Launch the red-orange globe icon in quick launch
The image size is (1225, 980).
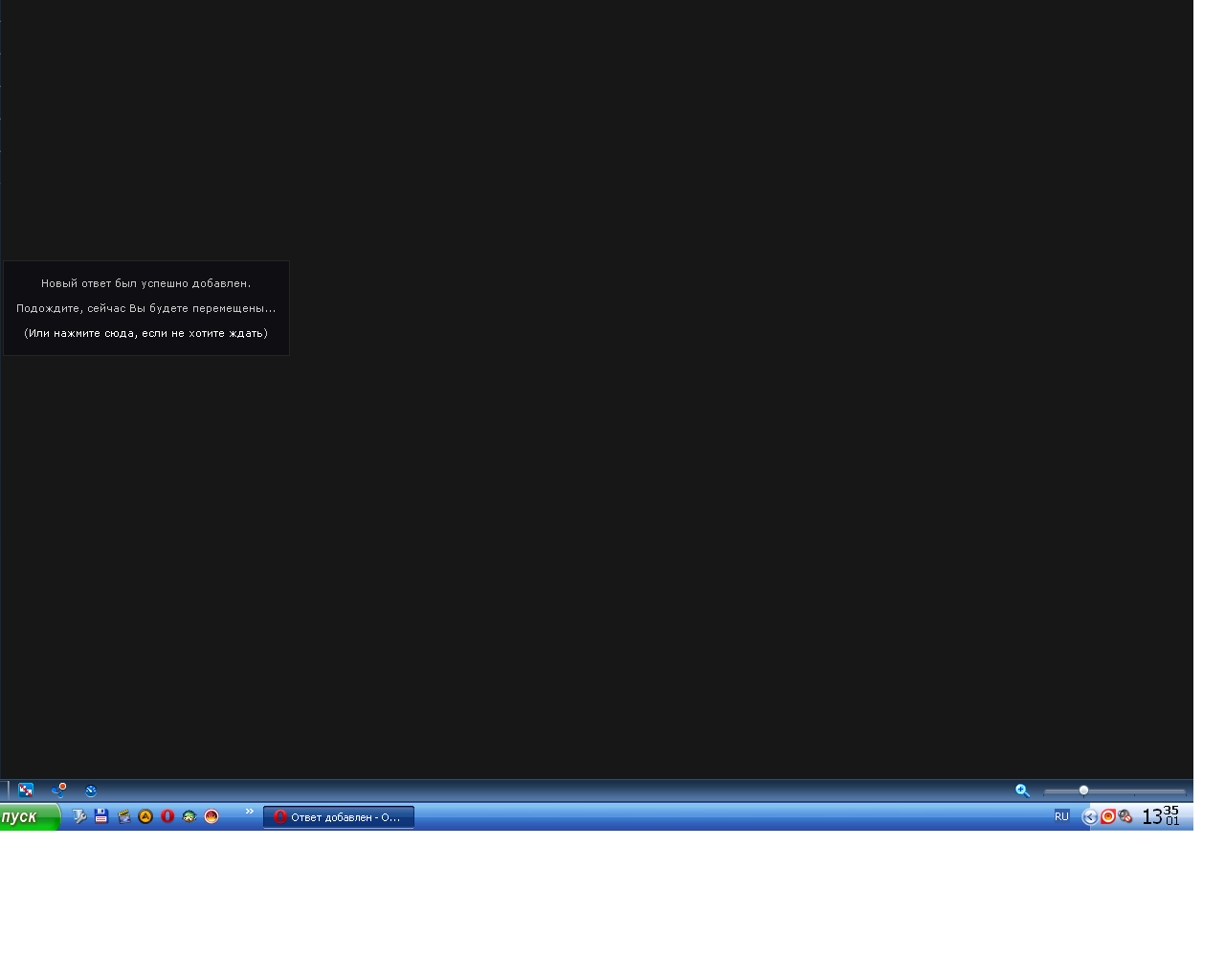[212, 816]
